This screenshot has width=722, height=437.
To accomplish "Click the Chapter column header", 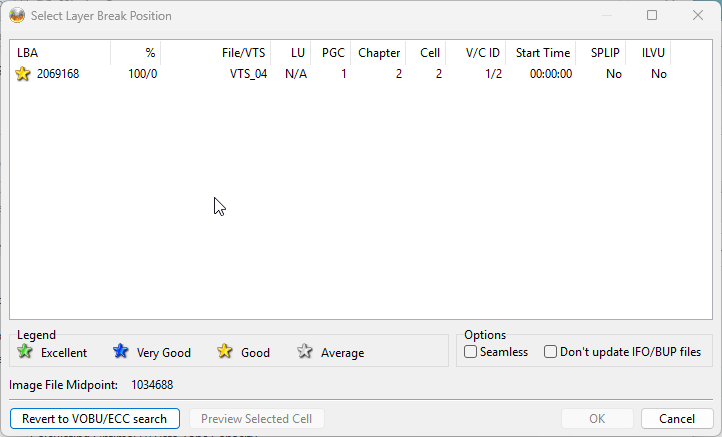I will pyautogui.click(x=378, y=53).
